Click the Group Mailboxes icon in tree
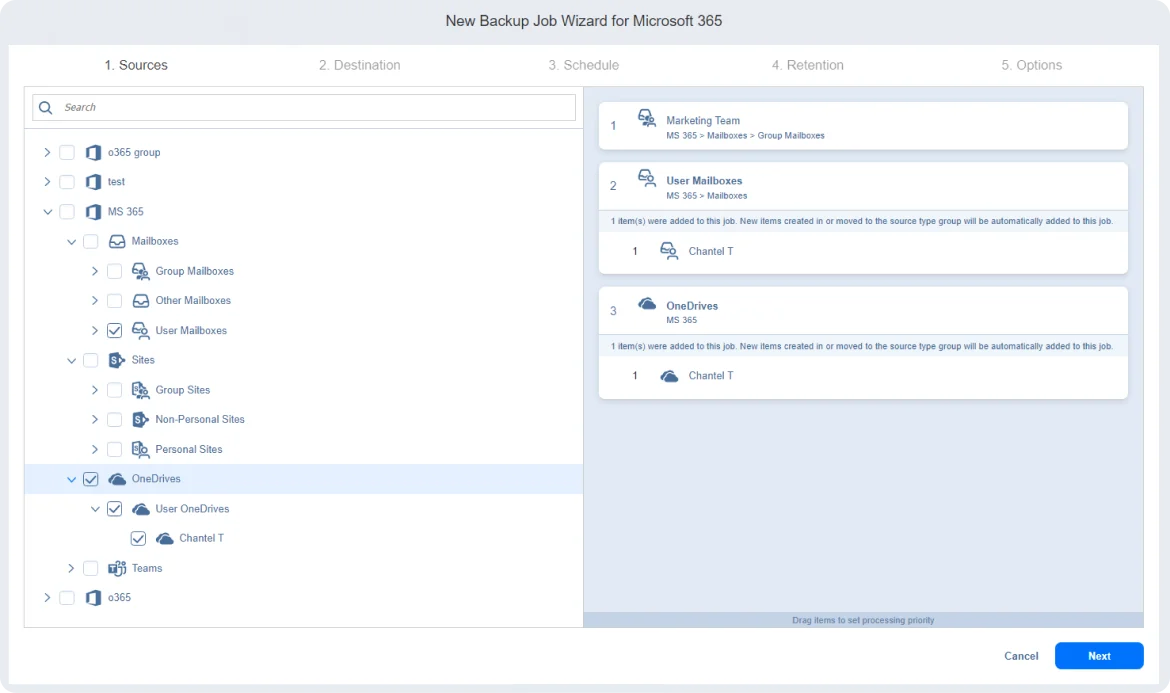The width and height of the screenshot is (1170, 693). (x=141, y=271)
